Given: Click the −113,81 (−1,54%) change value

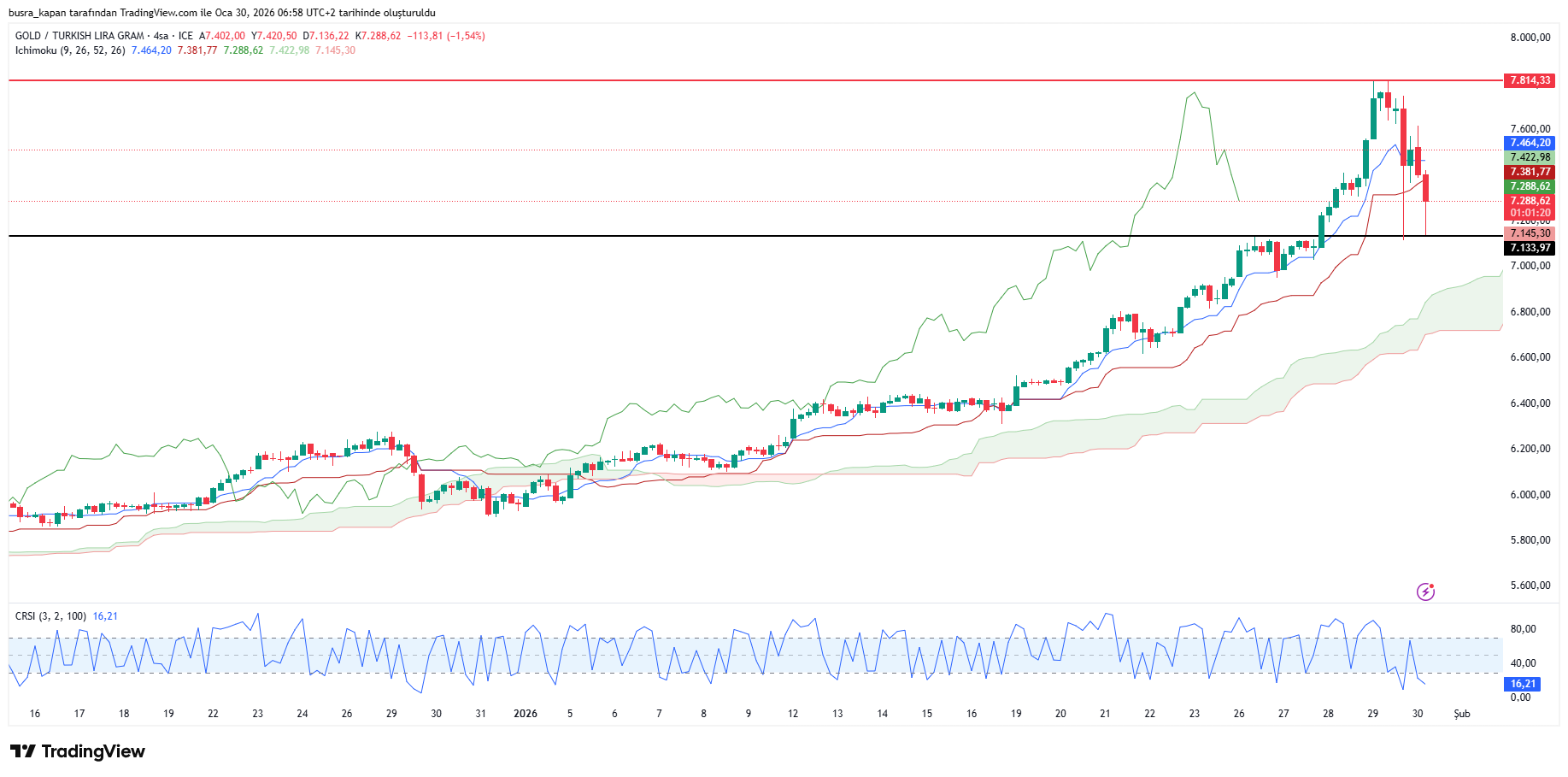Looking at the screenshot, I should point(446,36).
